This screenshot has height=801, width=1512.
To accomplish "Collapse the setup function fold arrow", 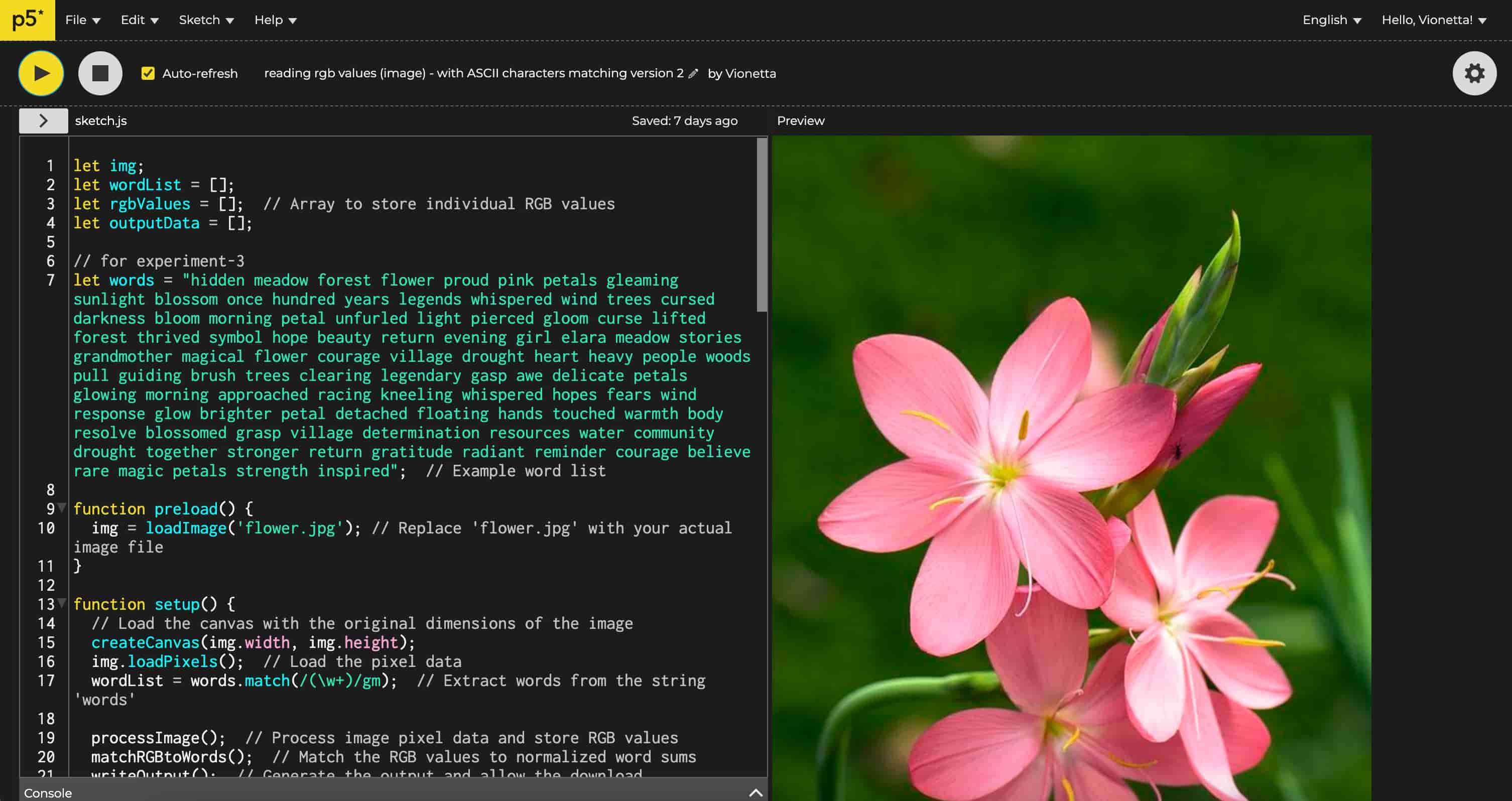I will point(62,603).
